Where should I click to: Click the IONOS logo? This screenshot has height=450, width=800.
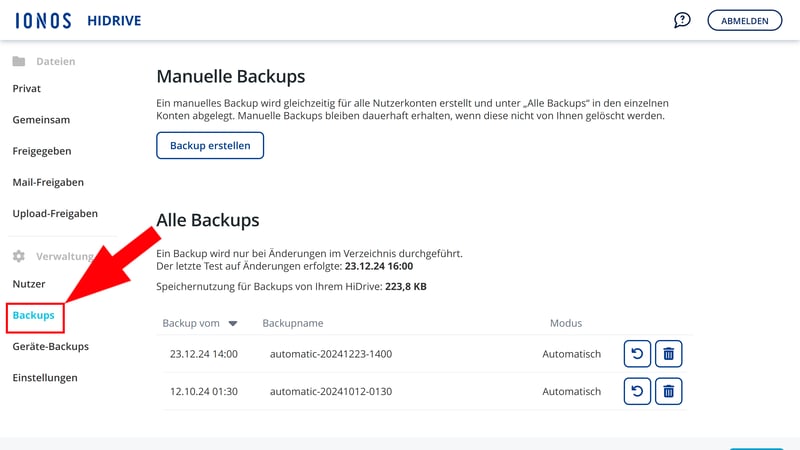(x=43, y=20)
